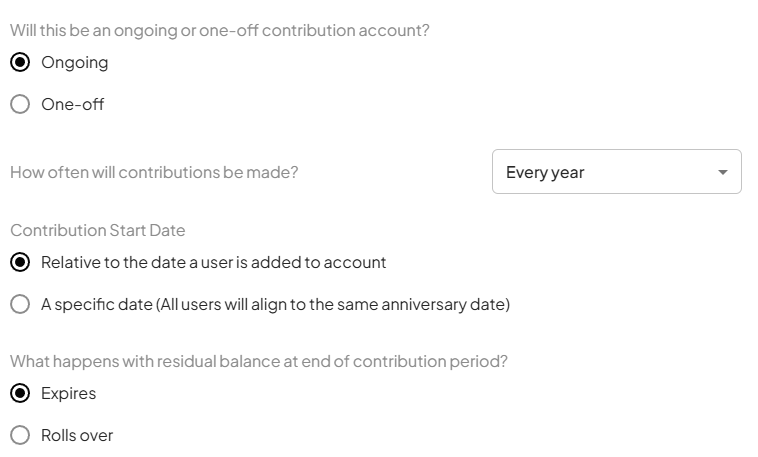
Task: Click the 'Every year' selected value text
Action: tap(545, 172)
